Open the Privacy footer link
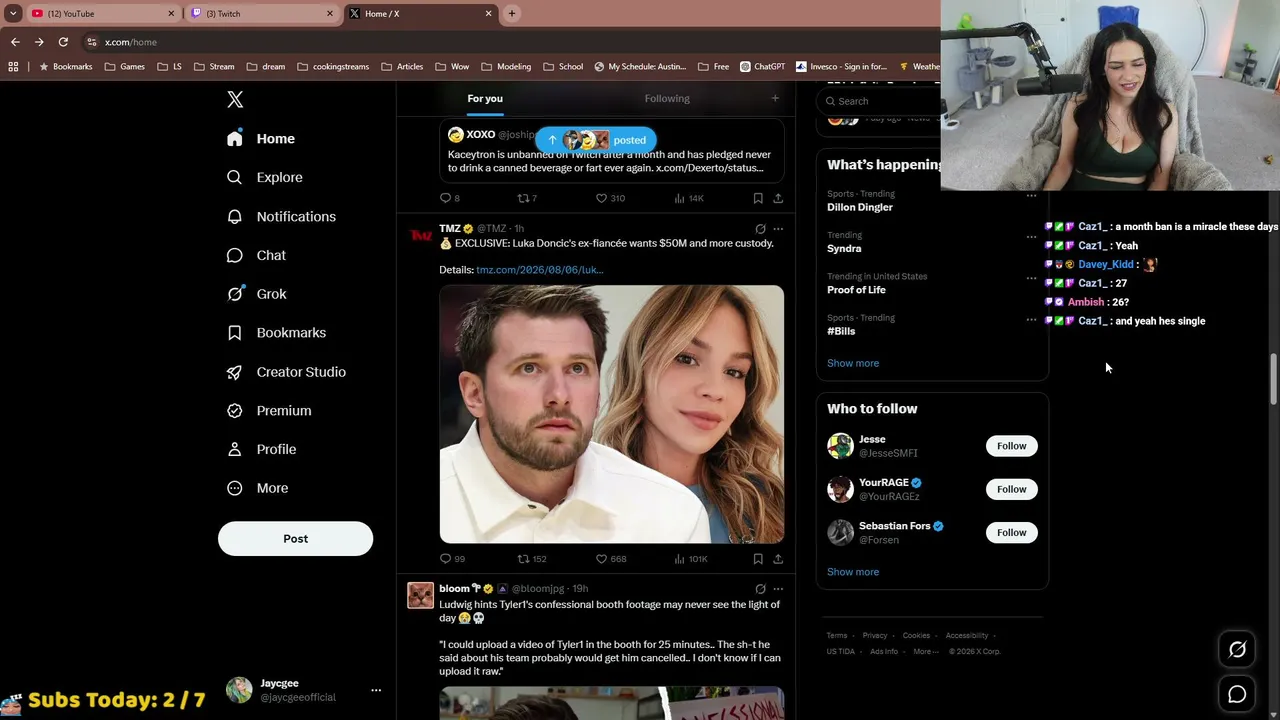The image size is (1280, 720). [875, 636]
